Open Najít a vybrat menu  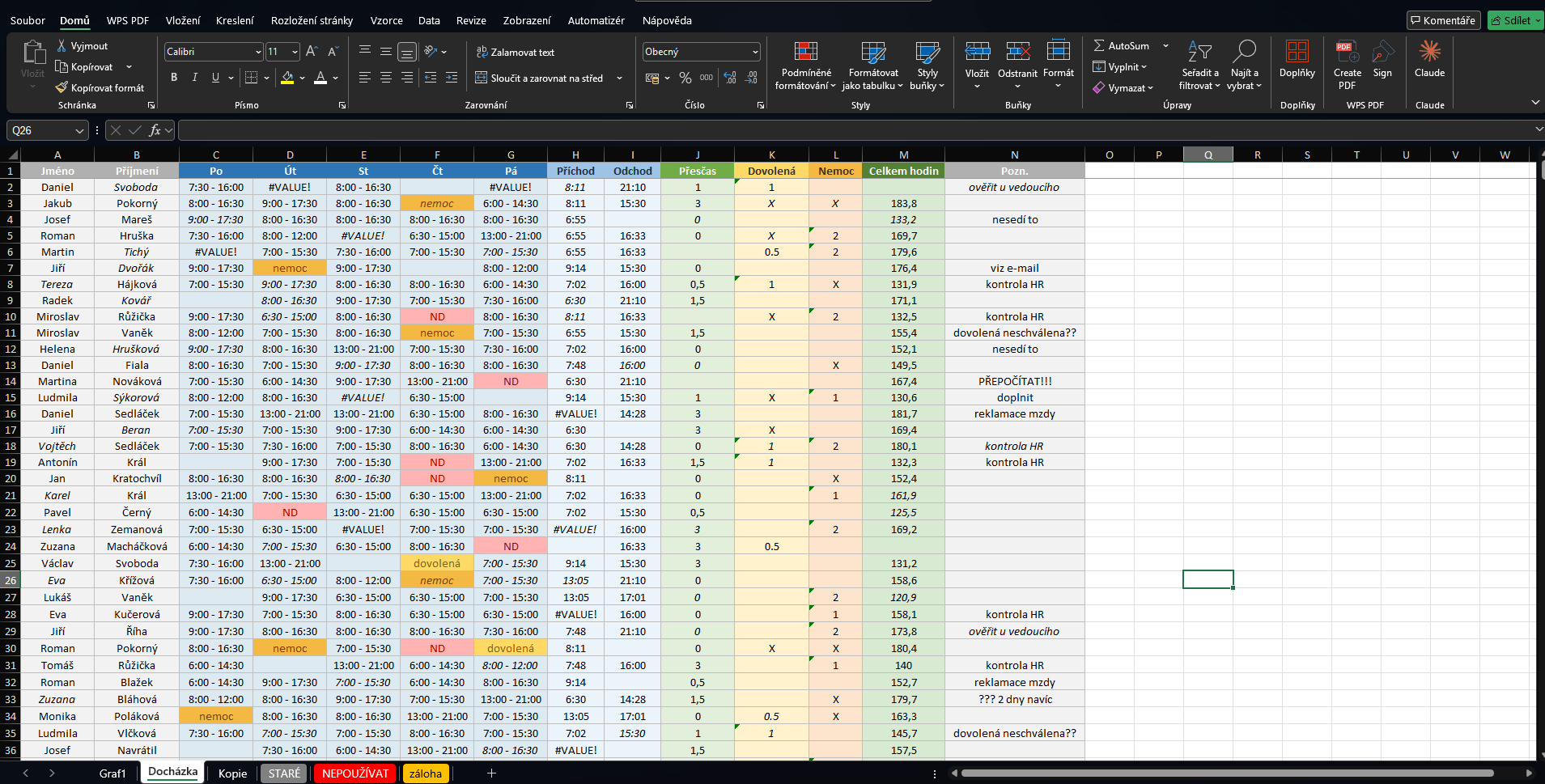click(1244, 66)
